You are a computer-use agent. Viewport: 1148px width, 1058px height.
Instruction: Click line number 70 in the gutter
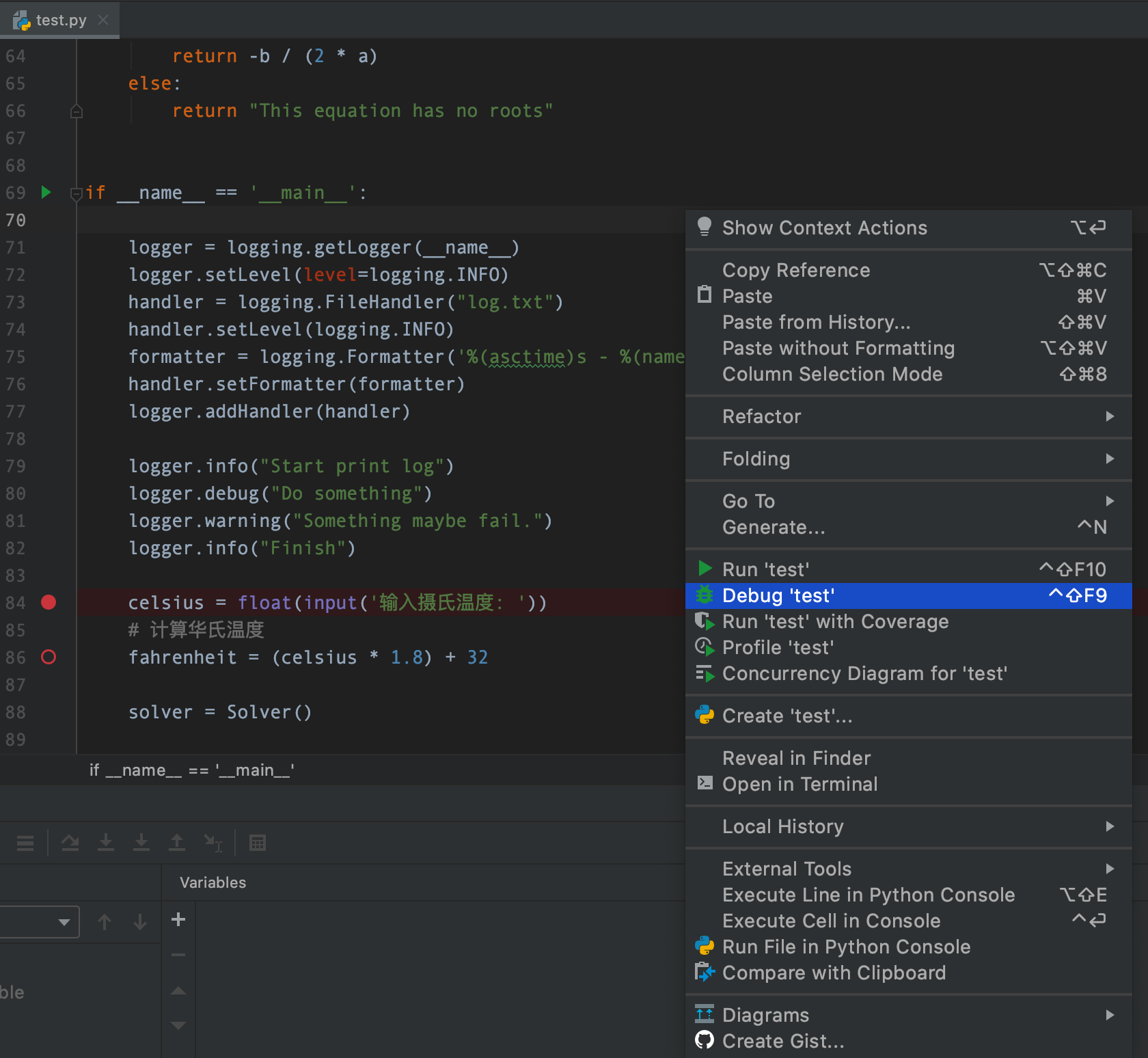[x=16, y=220]
